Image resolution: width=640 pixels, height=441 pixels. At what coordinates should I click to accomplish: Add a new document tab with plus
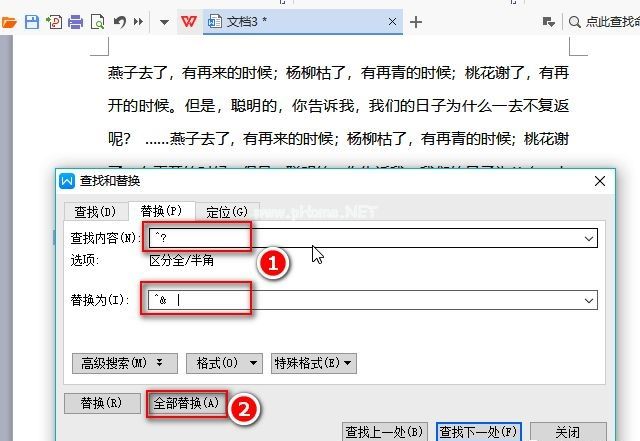(x=417, y=21)
